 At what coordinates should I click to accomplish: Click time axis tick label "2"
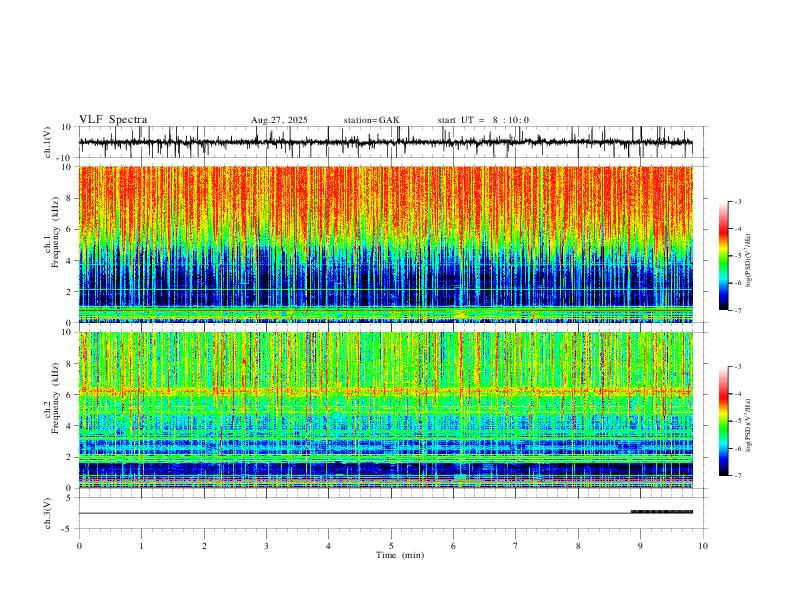point(204,546)
